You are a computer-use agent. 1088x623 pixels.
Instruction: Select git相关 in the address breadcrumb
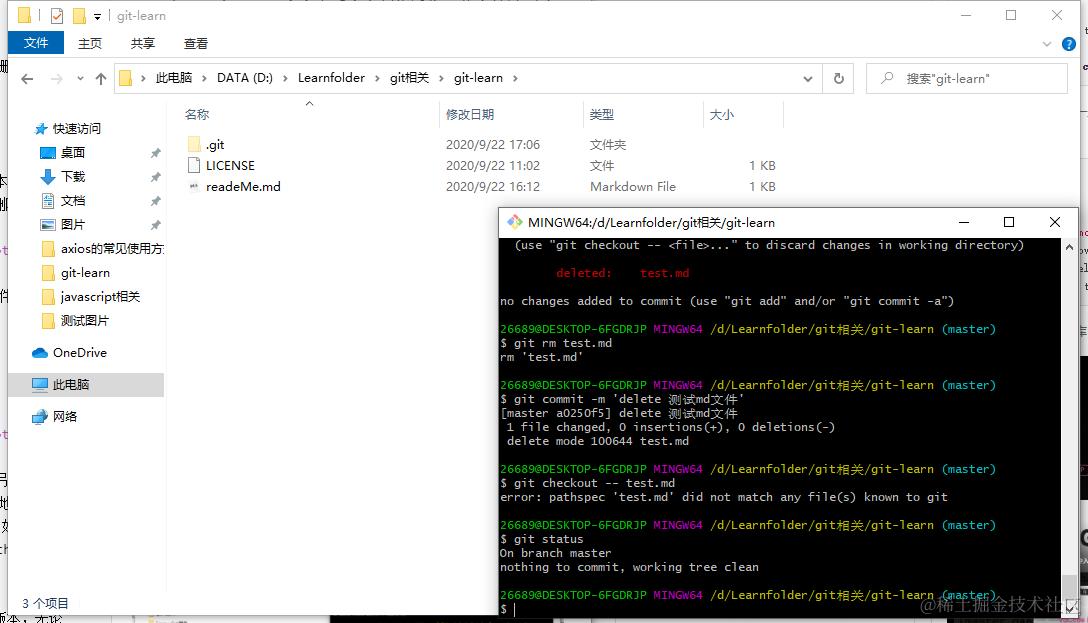tap(409, 78)
